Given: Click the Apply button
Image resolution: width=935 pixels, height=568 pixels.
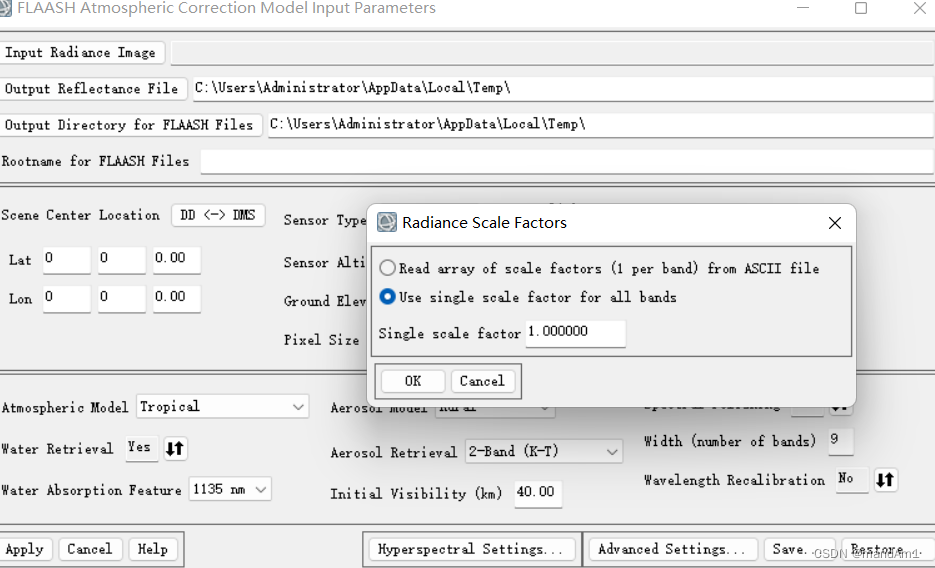Looking at the screenshot, I should 25,549.
